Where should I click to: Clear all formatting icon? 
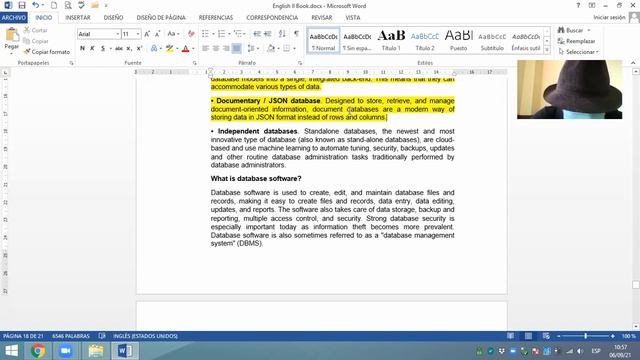(191, 34)
